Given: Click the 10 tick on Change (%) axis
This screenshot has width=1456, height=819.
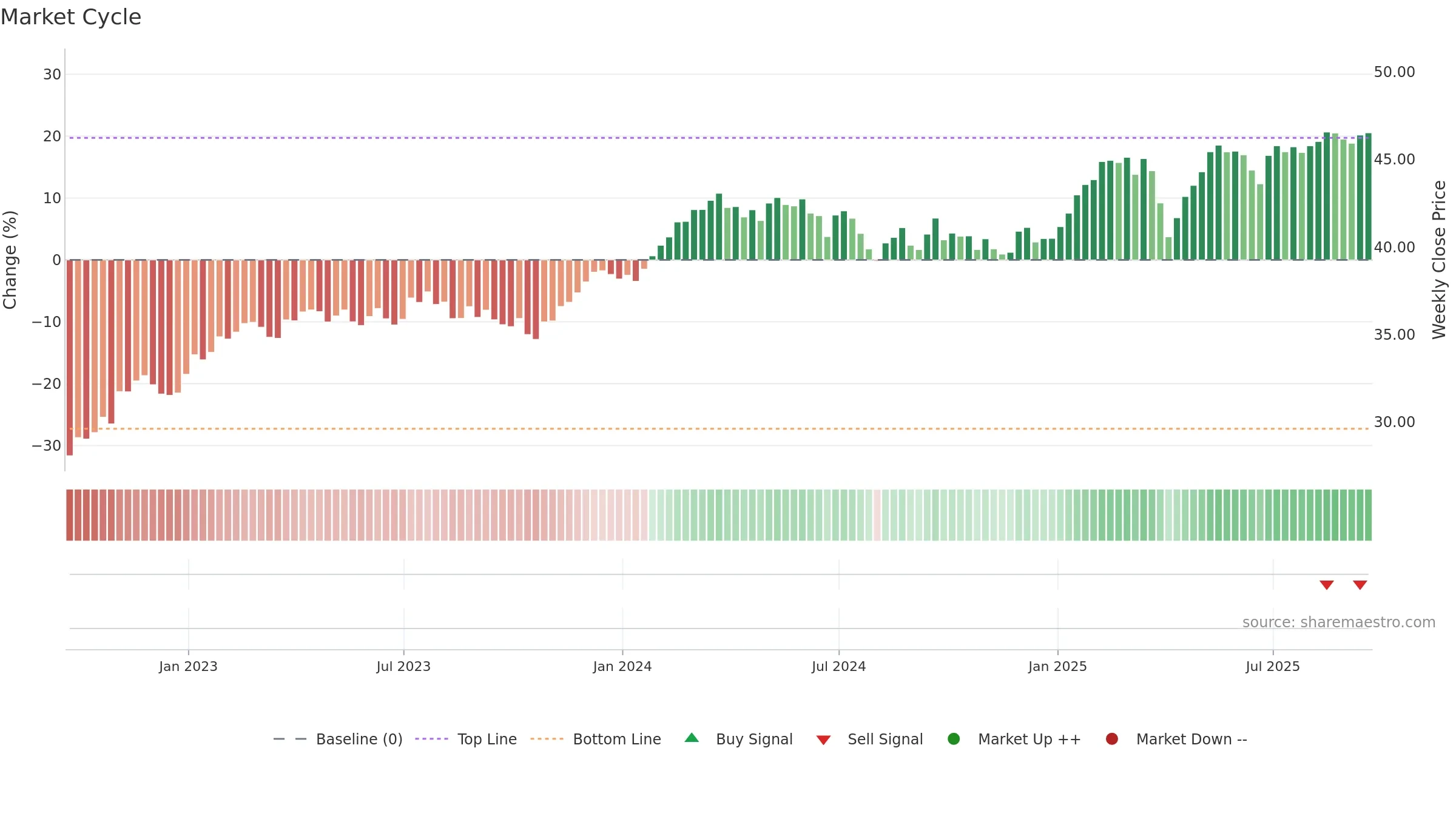Looking at the screenshot, I should (52, 198).
